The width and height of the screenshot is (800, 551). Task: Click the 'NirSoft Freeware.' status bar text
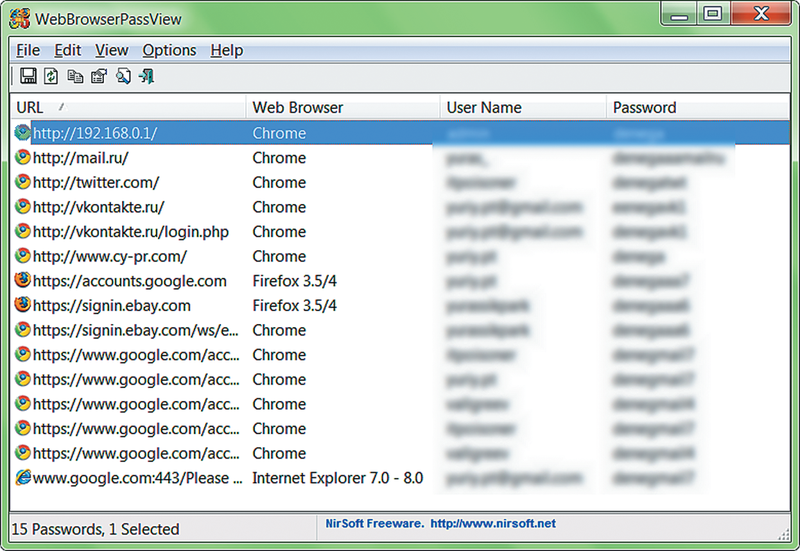click(x=374, y=523)
